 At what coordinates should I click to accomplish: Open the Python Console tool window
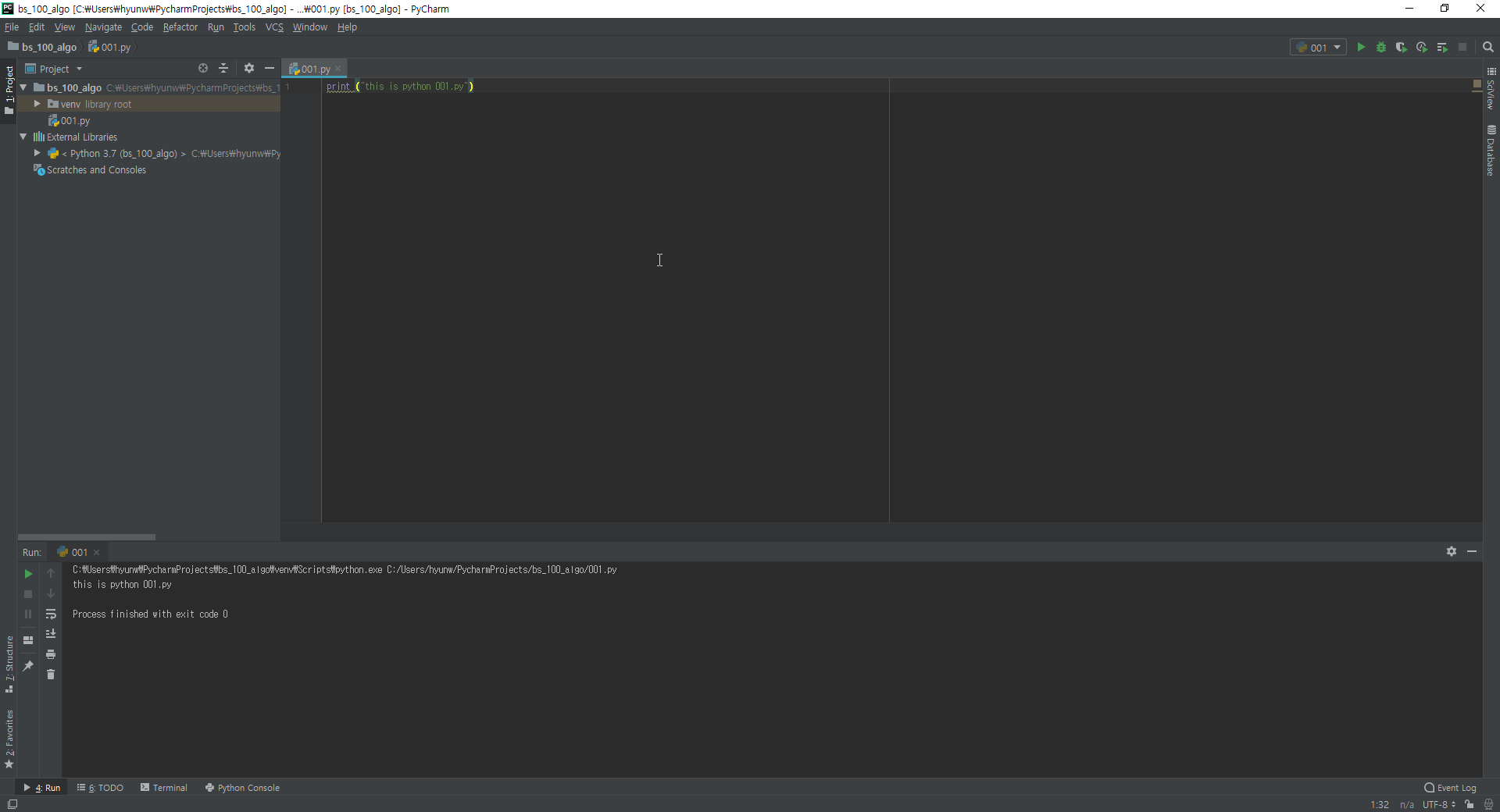tap(242, 788)
